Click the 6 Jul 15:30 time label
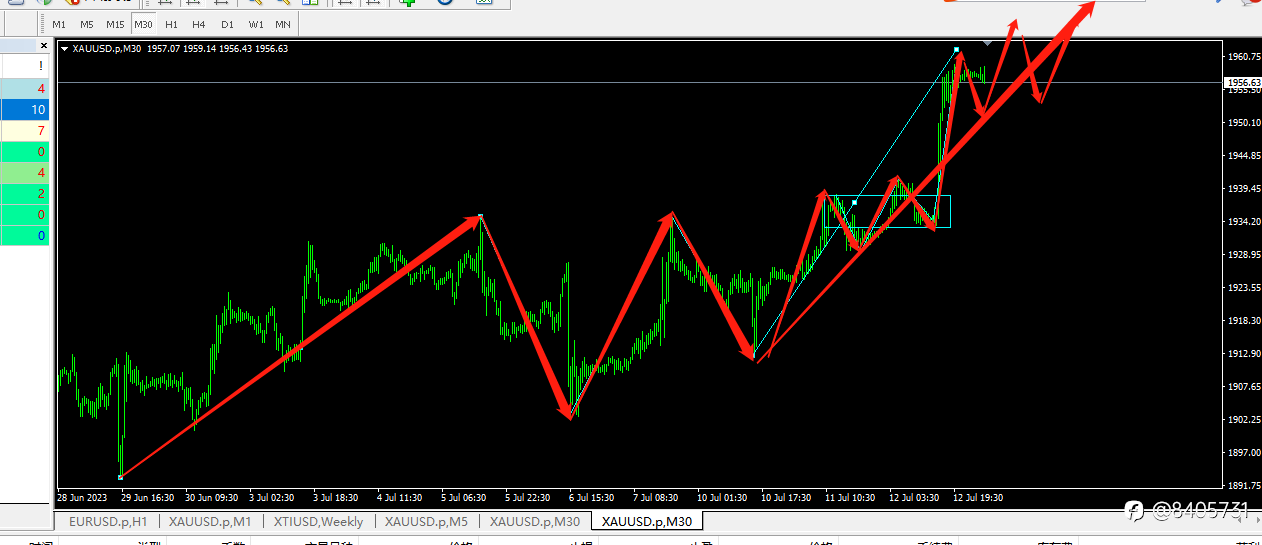 coord(592,497)
